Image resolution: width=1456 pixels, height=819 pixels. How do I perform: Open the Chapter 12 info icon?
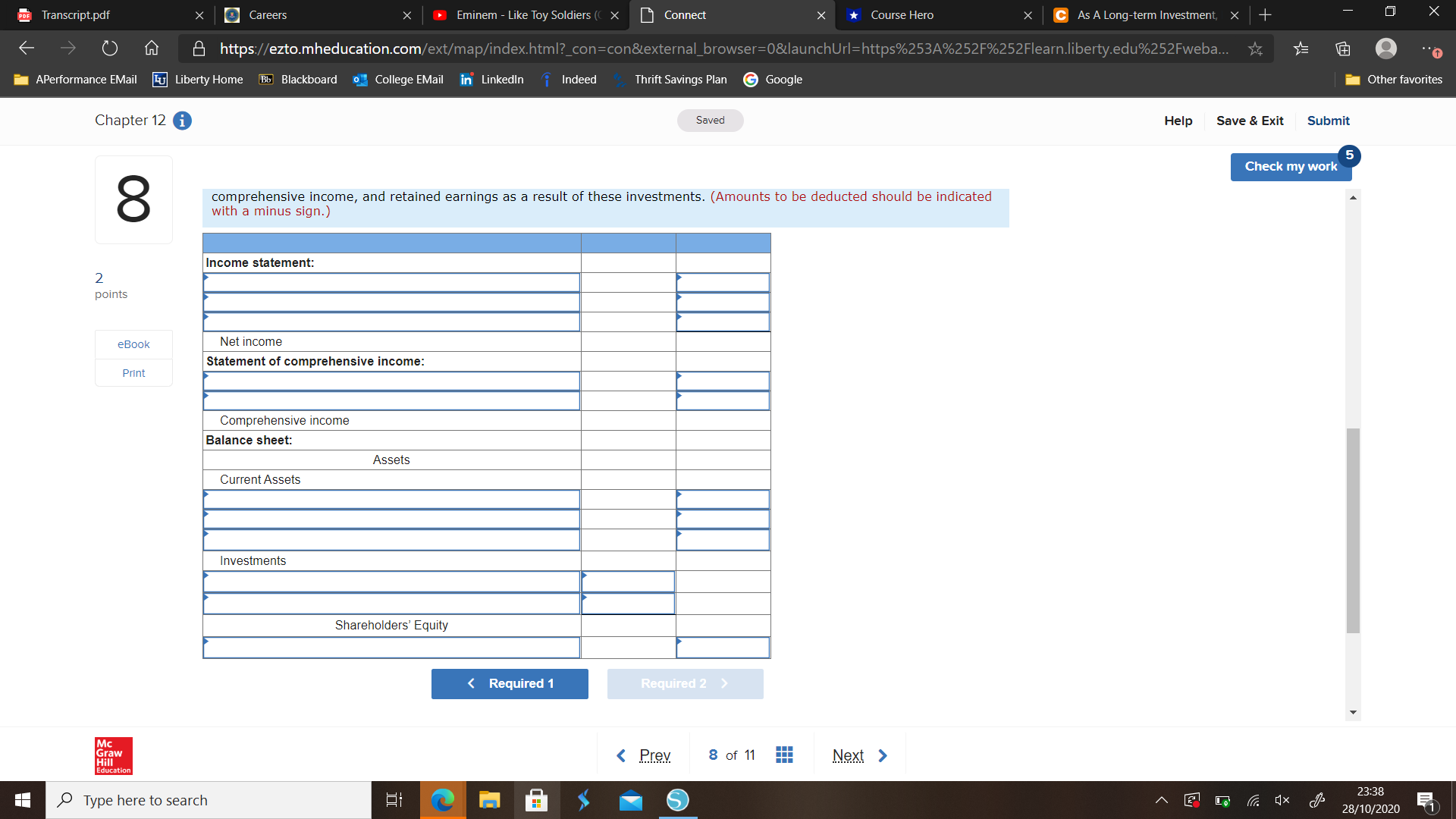181,121
